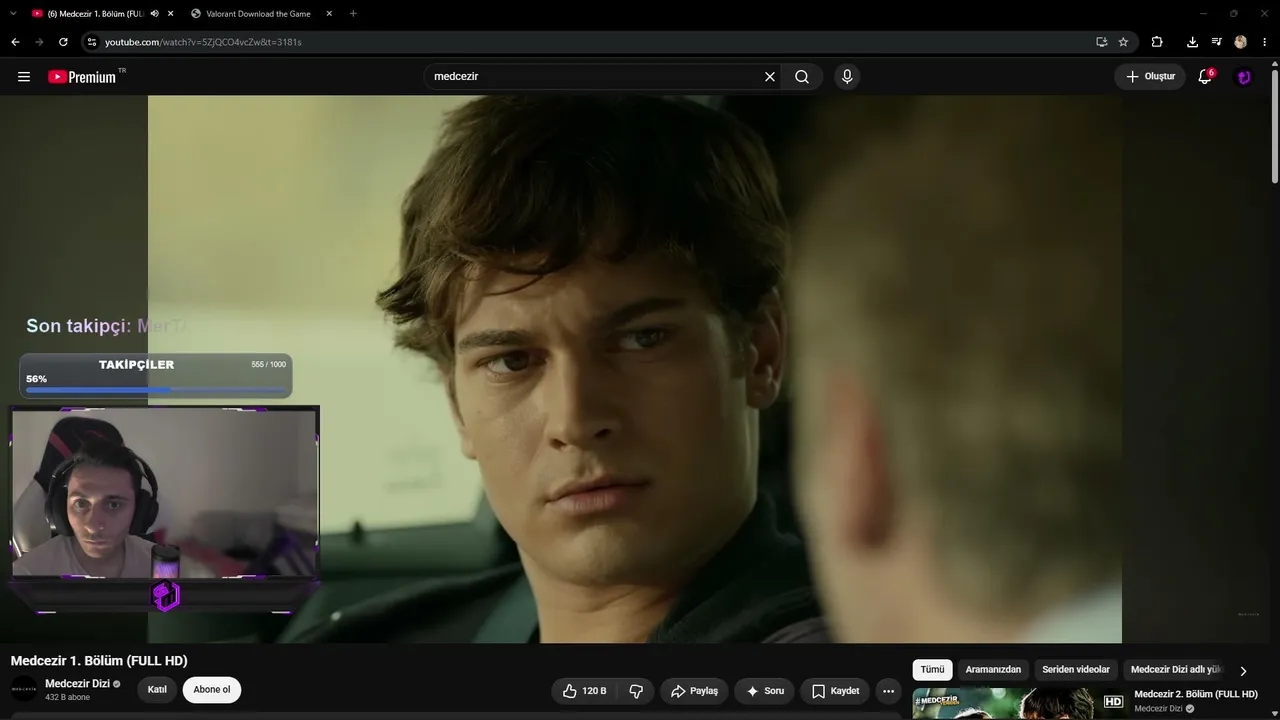This screenshot has height=720, width=1280.
Task: Close the Valorant Download the Game tab
Action: tap(329, 14)
